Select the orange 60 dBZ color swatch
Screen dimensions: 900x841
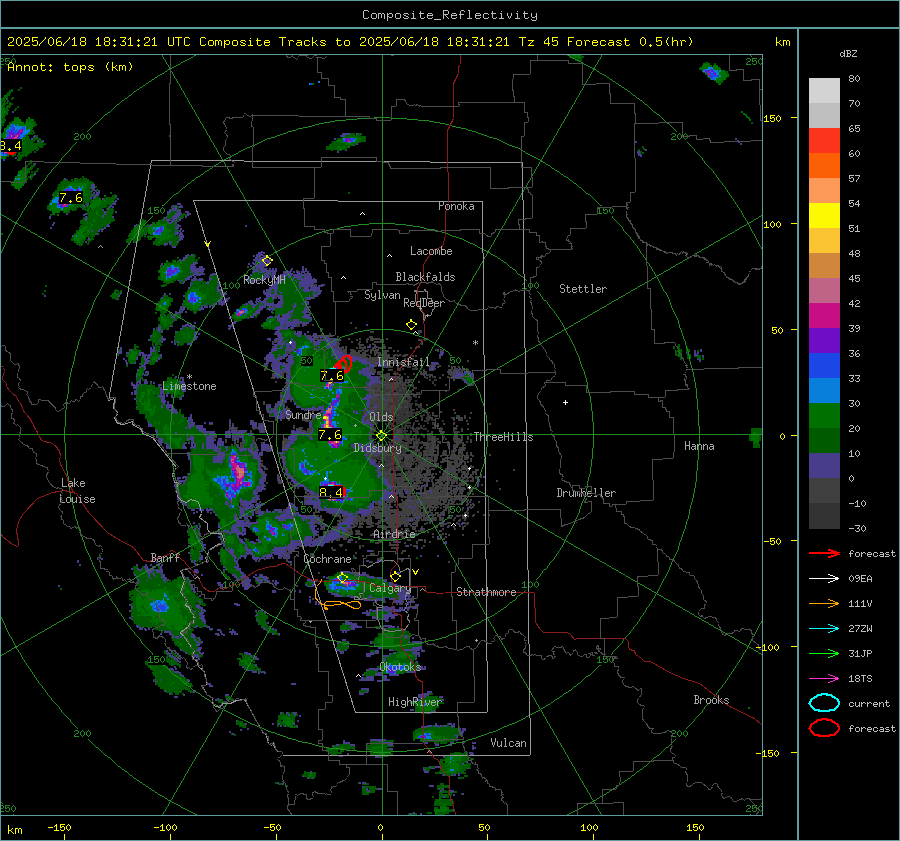coord(824,166)
